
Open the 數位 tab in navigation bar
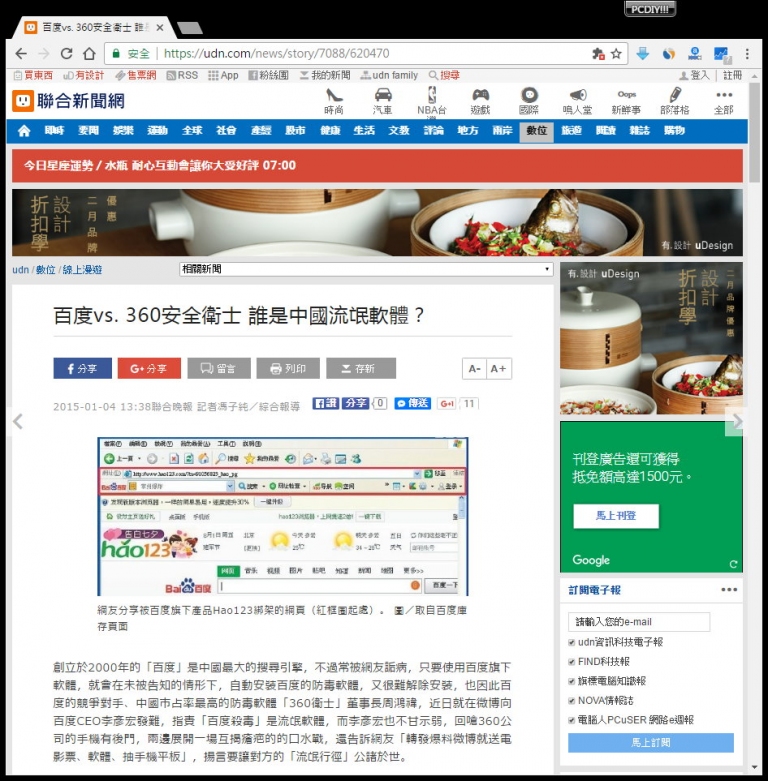coord(536,130)
